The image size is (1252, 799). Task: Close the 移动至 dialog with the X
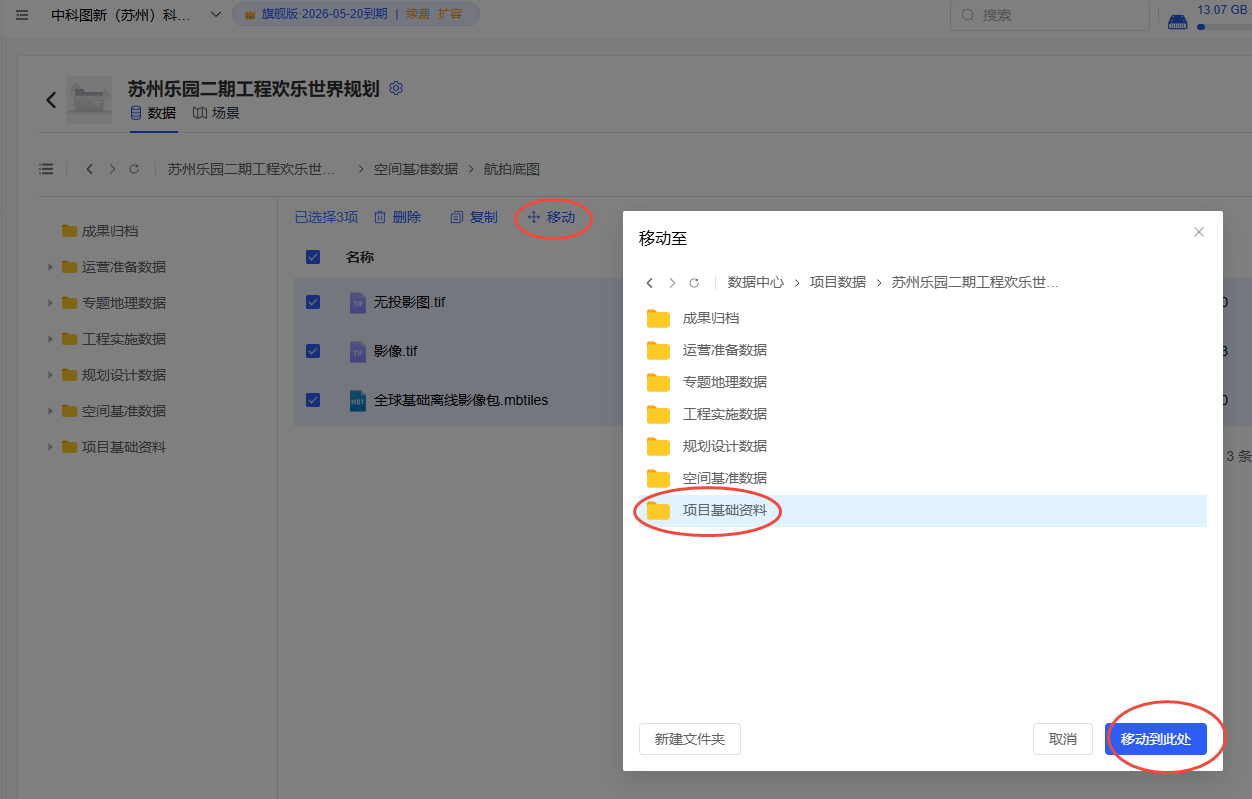pos(1199,232)
